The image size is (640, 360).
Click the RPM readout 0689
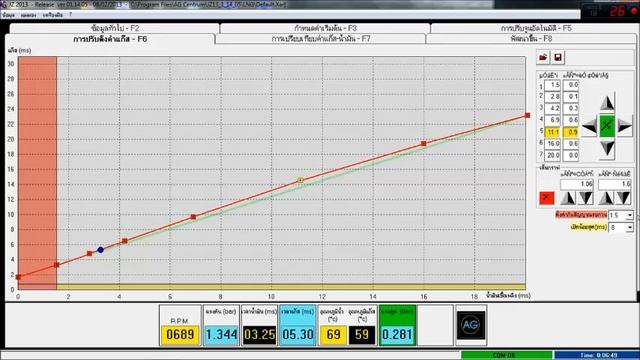click(x=180, y=335)
